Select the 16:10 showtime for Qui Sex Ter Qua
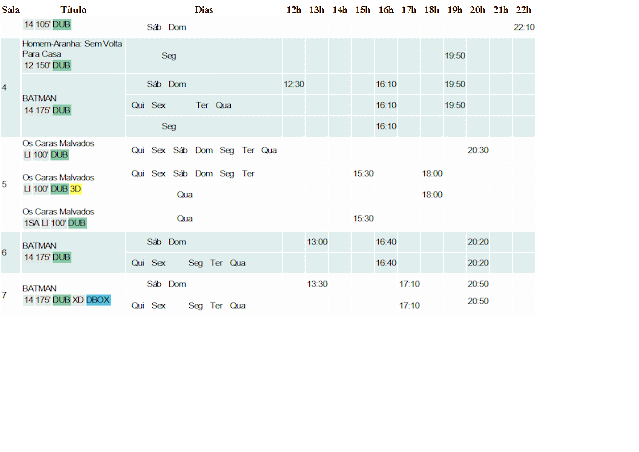This screenshot has width=639, height=452. coord(386,106)
